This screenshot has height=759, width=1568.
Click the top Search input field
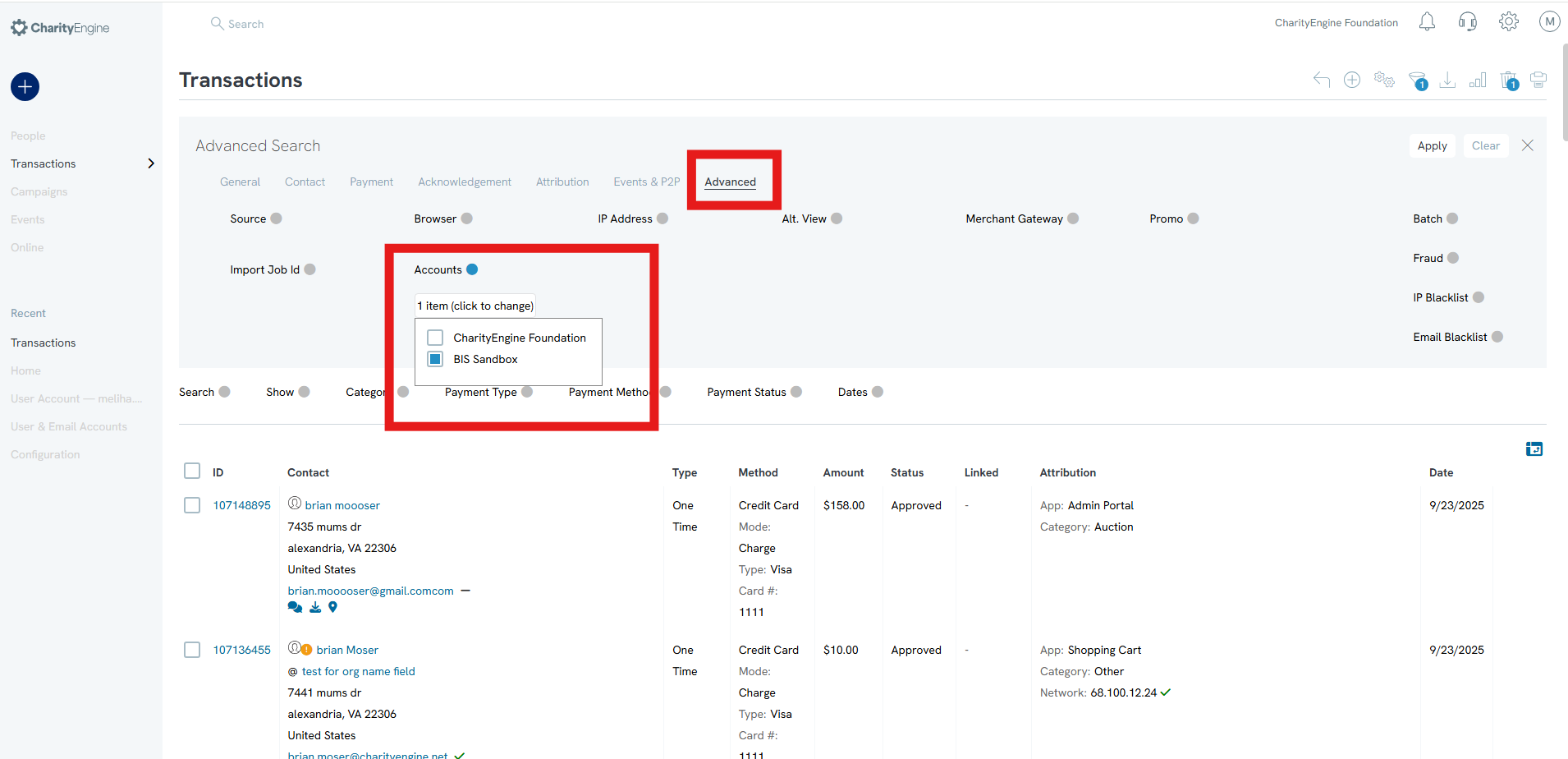[x=246, y=24]
